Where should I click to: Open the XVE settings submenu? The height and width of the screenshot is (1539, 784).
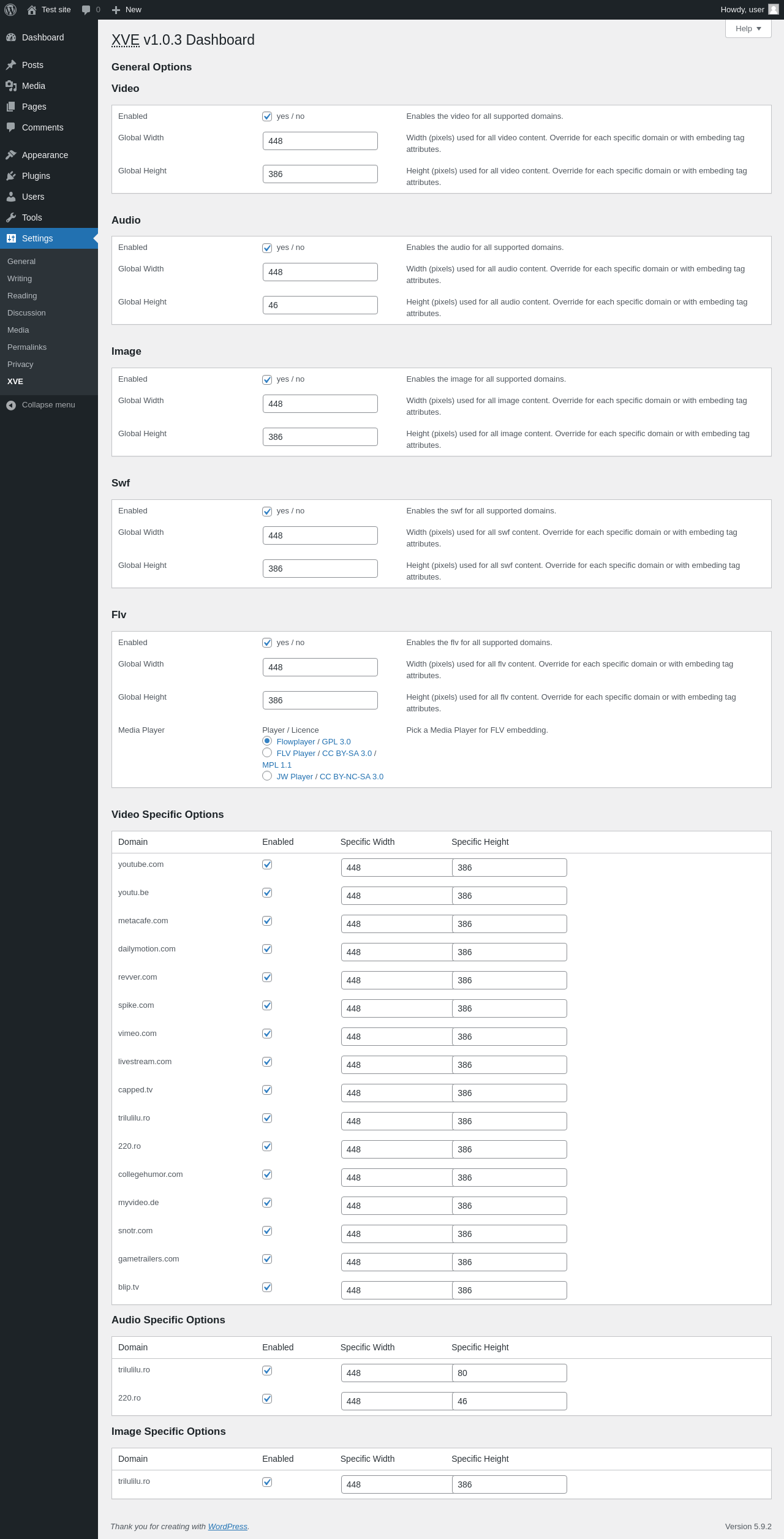click(15, 382)
